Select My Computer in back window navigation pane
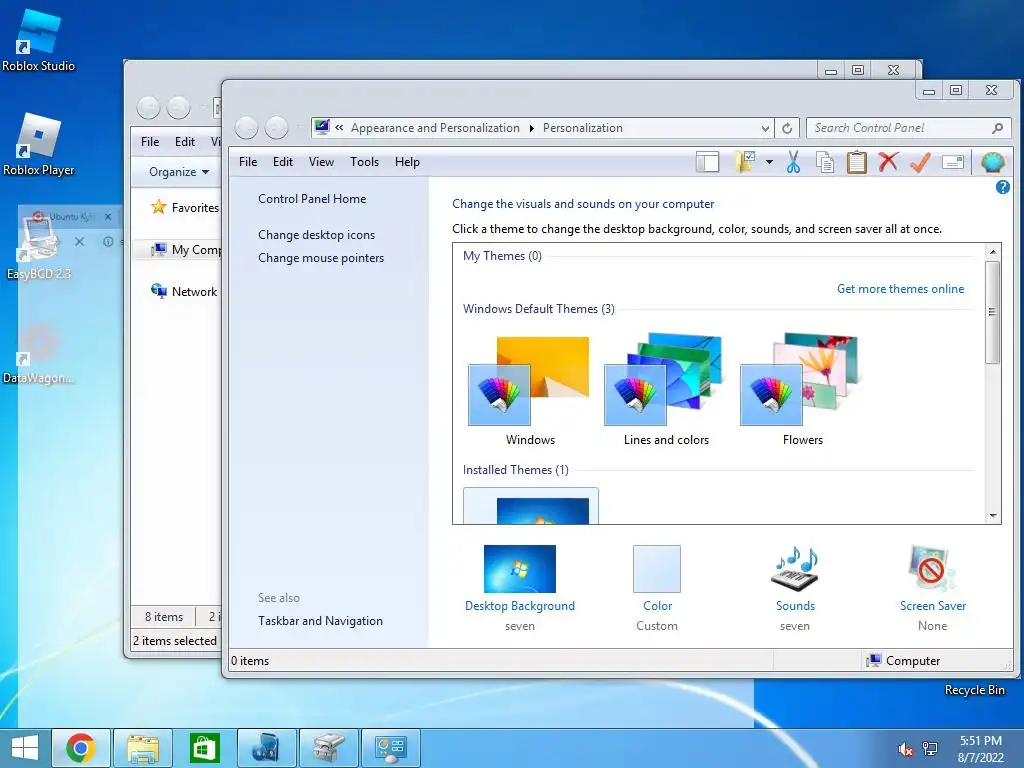This screenshot has width=1024, height=768. pos(185,249)
